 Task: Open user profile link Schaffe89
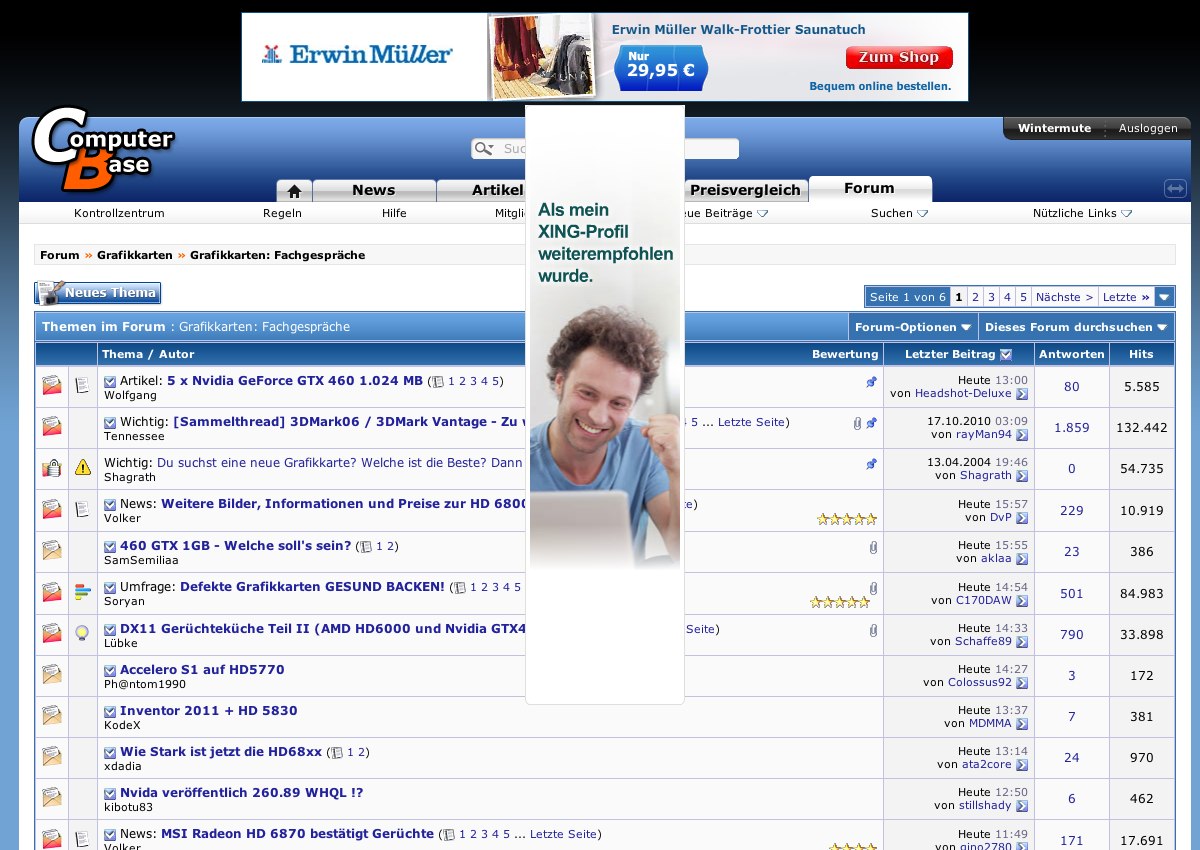coord(984,642)
